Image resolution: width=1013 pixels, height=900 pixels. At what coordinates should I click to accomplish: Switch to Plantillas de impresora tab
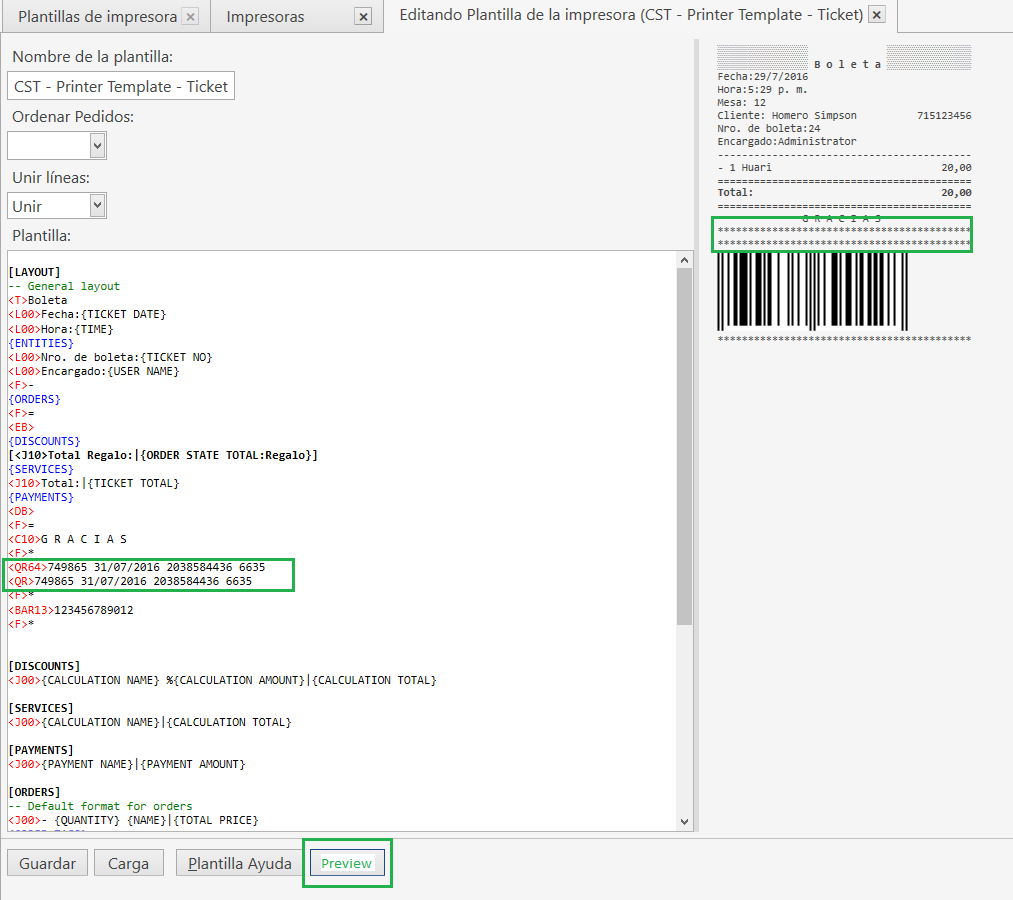98,17
